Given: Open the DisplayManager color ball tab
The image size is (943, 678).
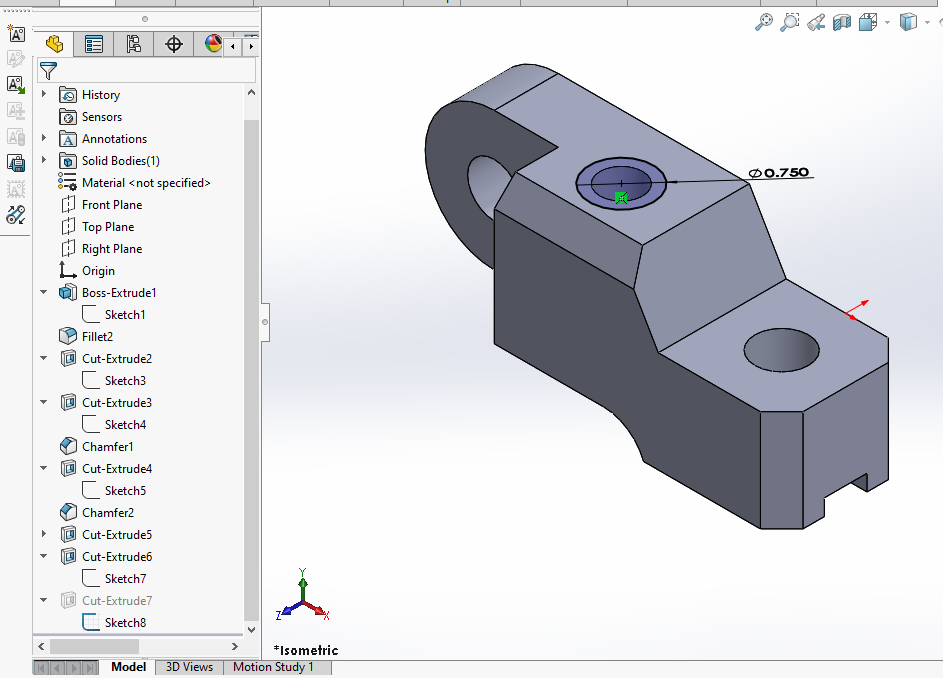Looking at the screenshot, I should click(212, 44).
